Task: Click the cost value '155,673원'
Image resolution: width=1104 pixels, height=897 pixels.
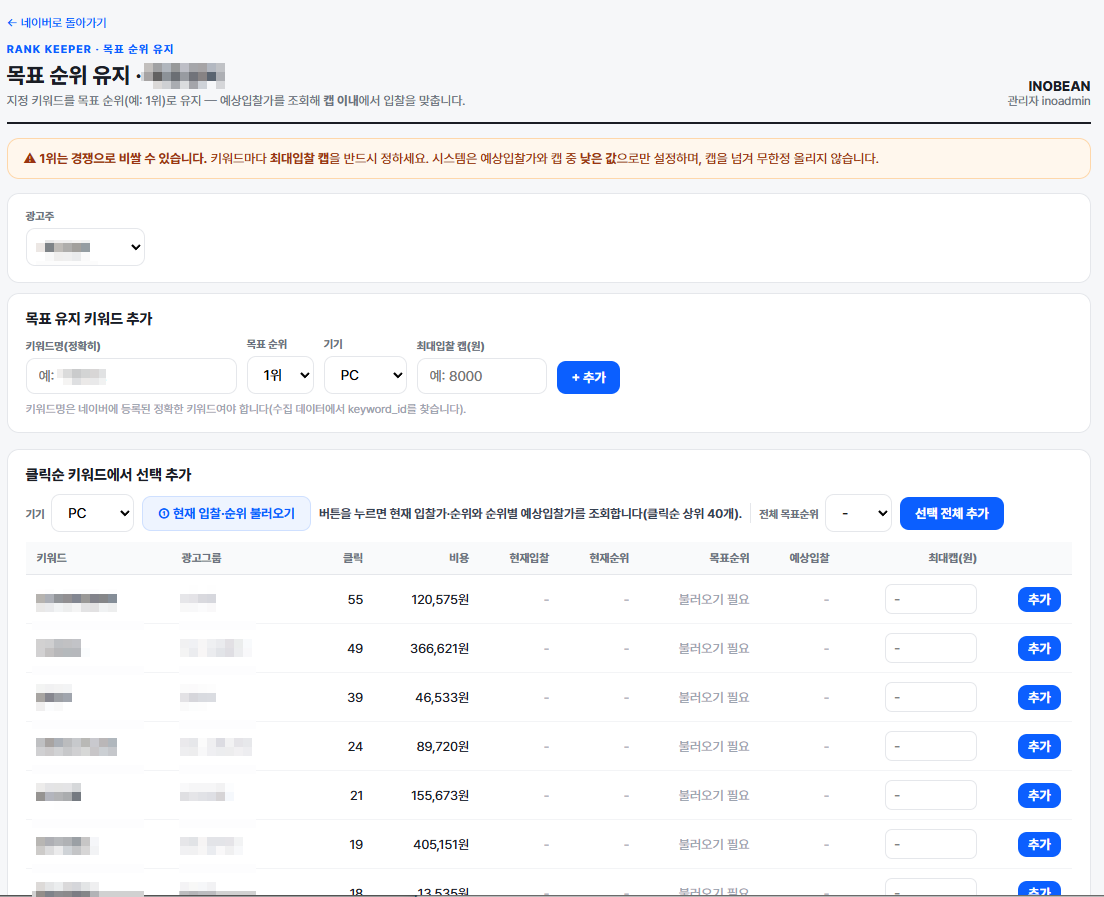Action: [x=440, y=795]
